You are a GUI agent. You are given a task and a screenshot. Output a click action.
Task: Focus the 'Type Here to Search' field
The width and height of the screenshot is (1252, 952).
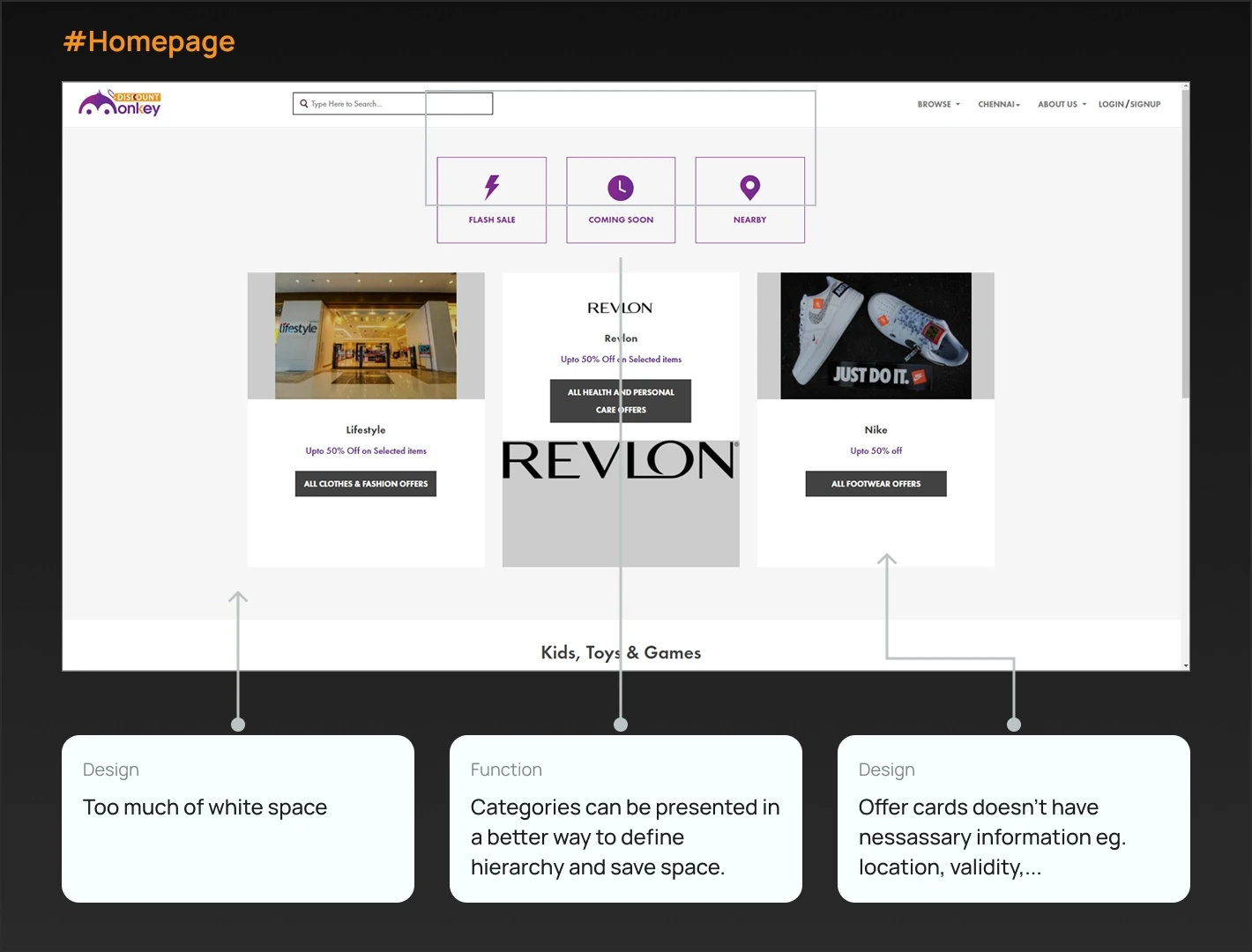(392, 104)
